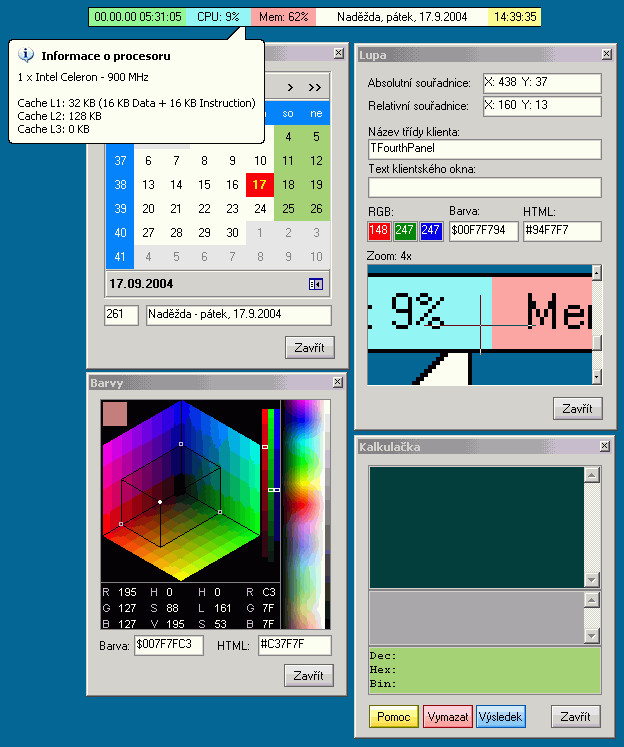Click magnified zoom preview in Lupa
The image size is (624, 747).
point(479,325)
